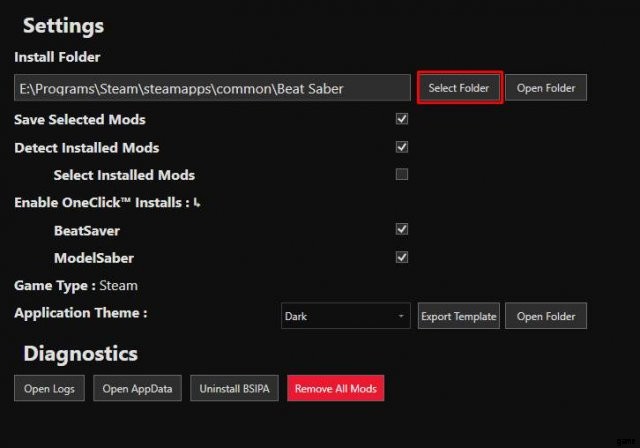
Task: Enable the Select Installed Mods checkbox
Action: (x=402, y=175)
